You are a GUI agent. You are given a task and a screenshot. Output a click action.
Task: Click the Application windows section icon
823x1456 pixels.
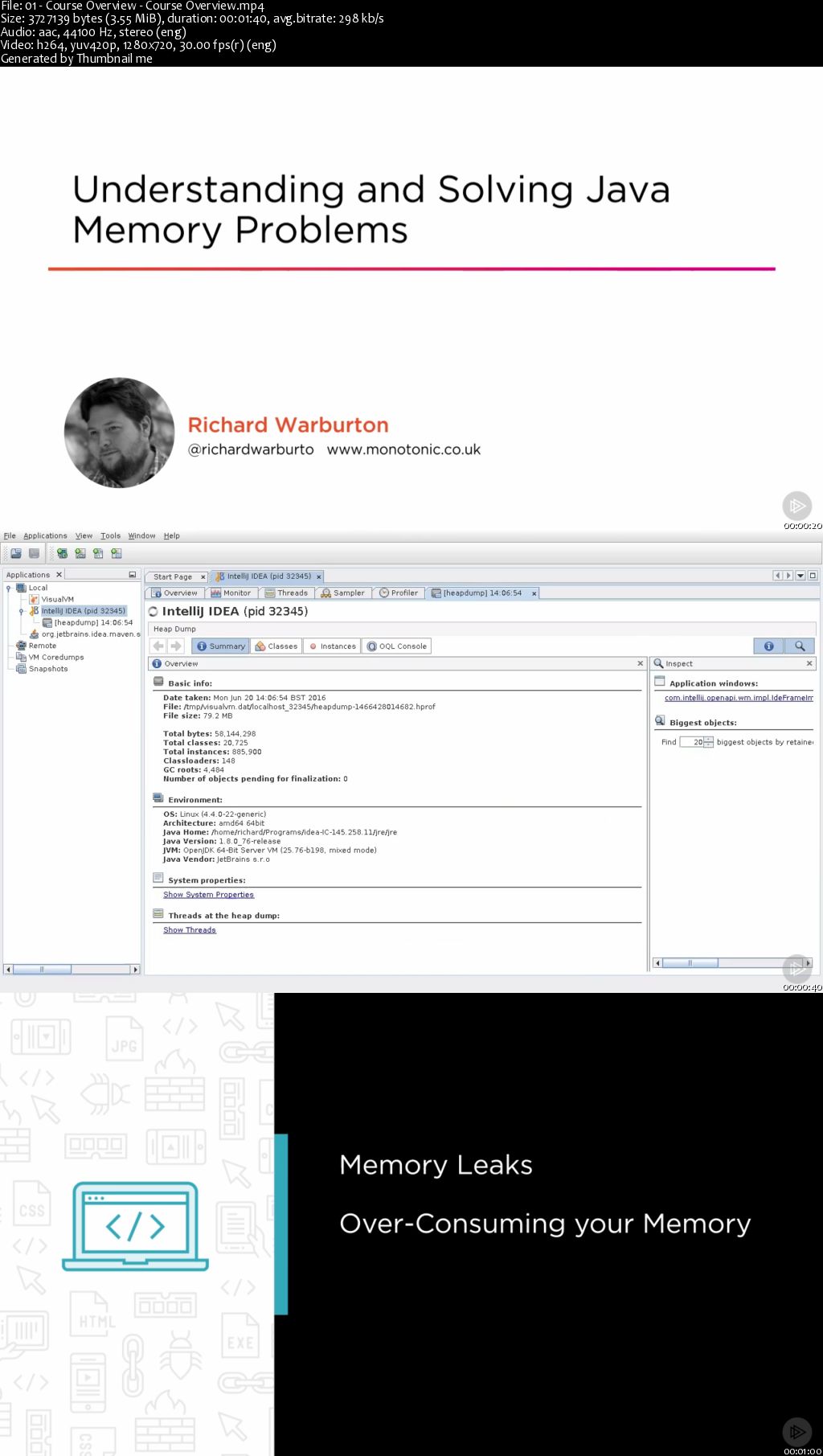click(660, 681)
